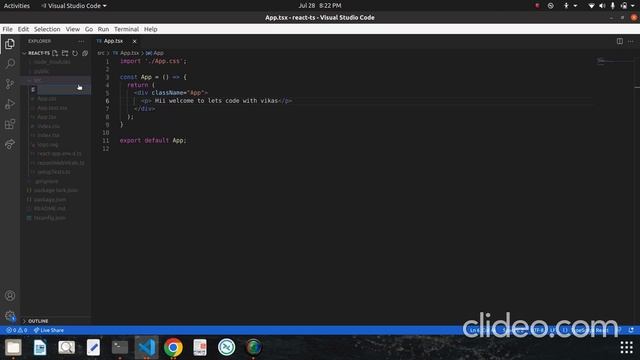Open the system status menu arrow
The image size is (640, 360).
(633, 6)
